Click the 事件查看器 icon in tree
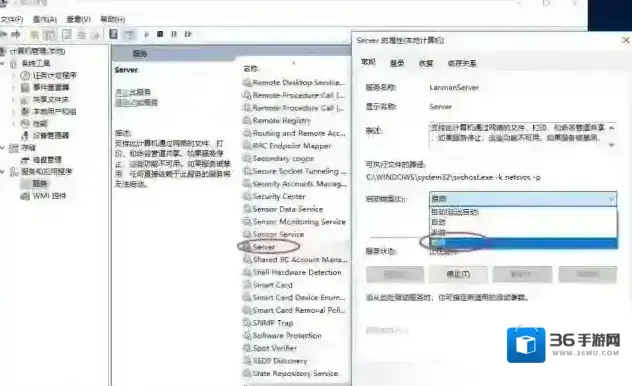This screenshot has height=386, width=632. pyautogui.click(x=25, y=87)
